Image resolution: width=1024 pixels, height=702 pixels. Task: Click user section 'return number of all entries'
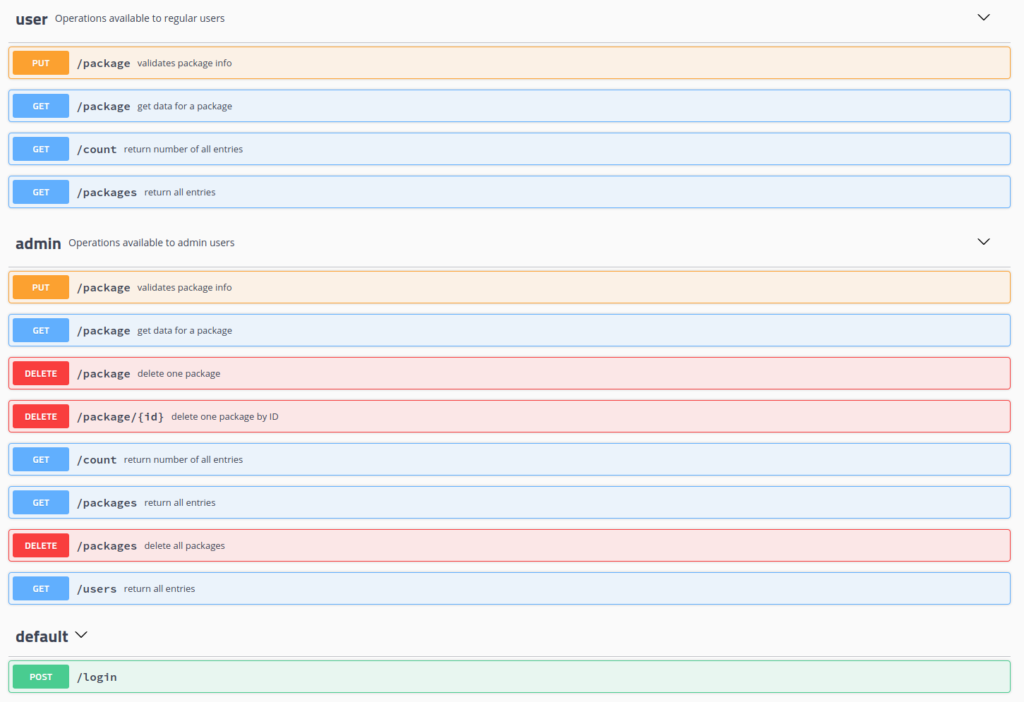pos(184,149)
